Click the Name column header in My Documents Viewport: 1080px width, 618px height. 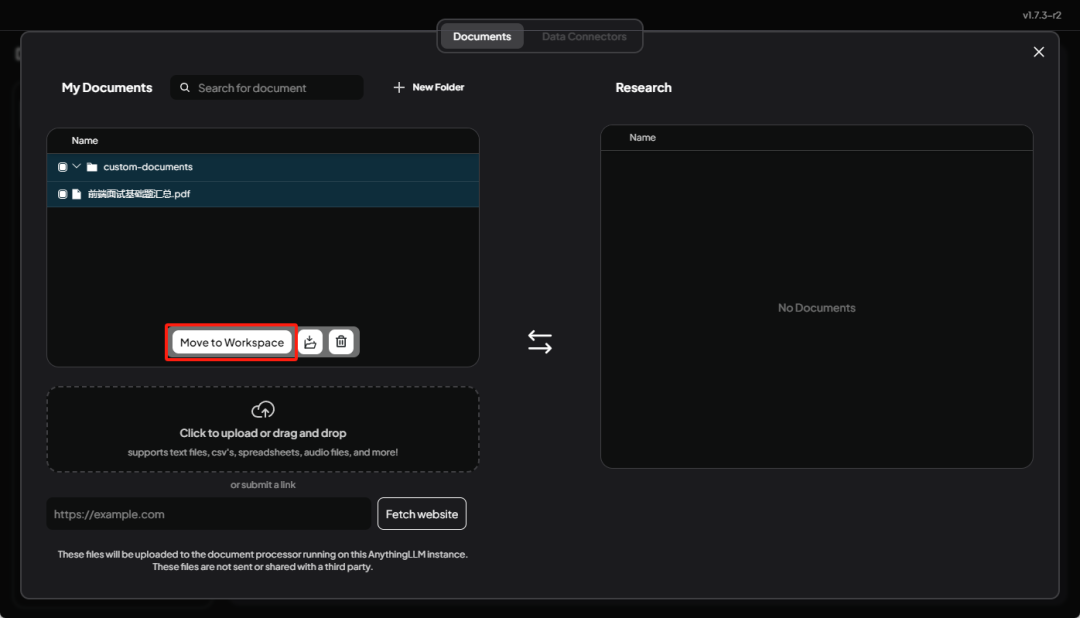(85, 141)
